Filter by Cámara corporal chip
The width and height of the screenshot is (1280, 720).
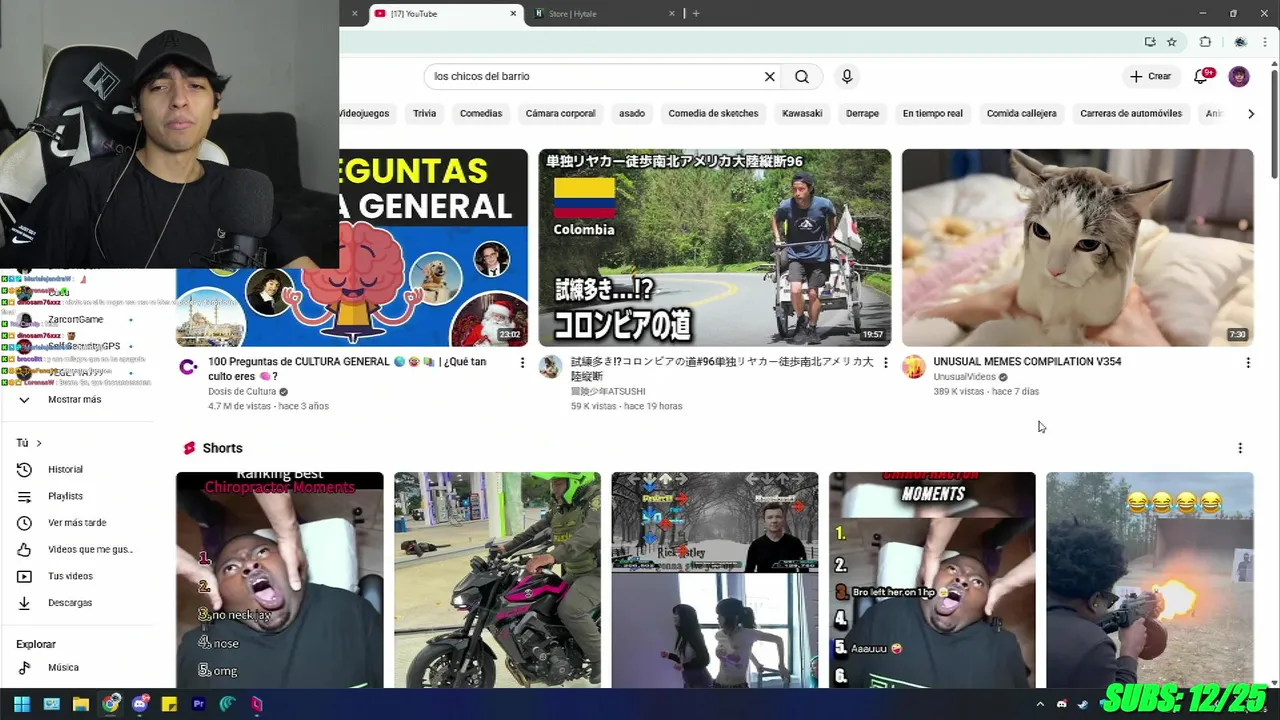click(x=560, y=113)
